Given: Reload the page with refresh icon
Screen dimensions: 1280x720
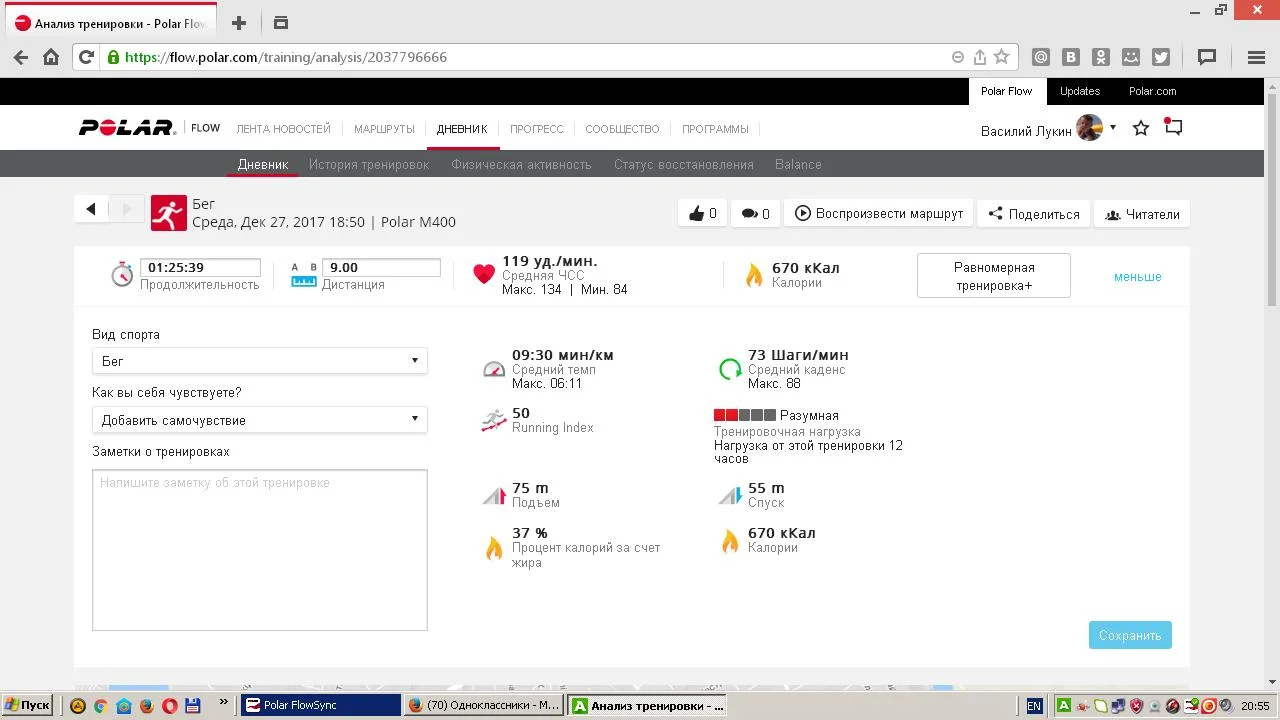Looking at the screenshot, I should pyautogui.click(x=86, y=57).
